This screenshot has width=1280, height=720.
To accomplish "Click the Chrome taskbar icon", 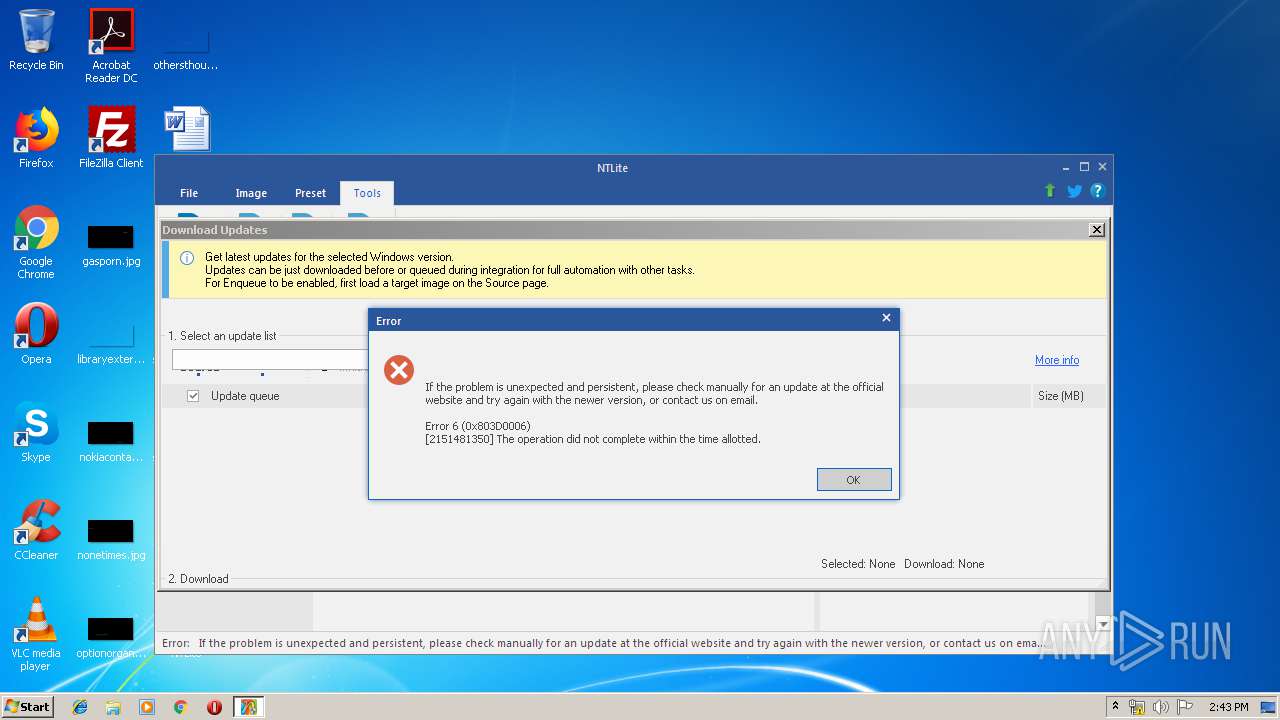I will 180,707.
